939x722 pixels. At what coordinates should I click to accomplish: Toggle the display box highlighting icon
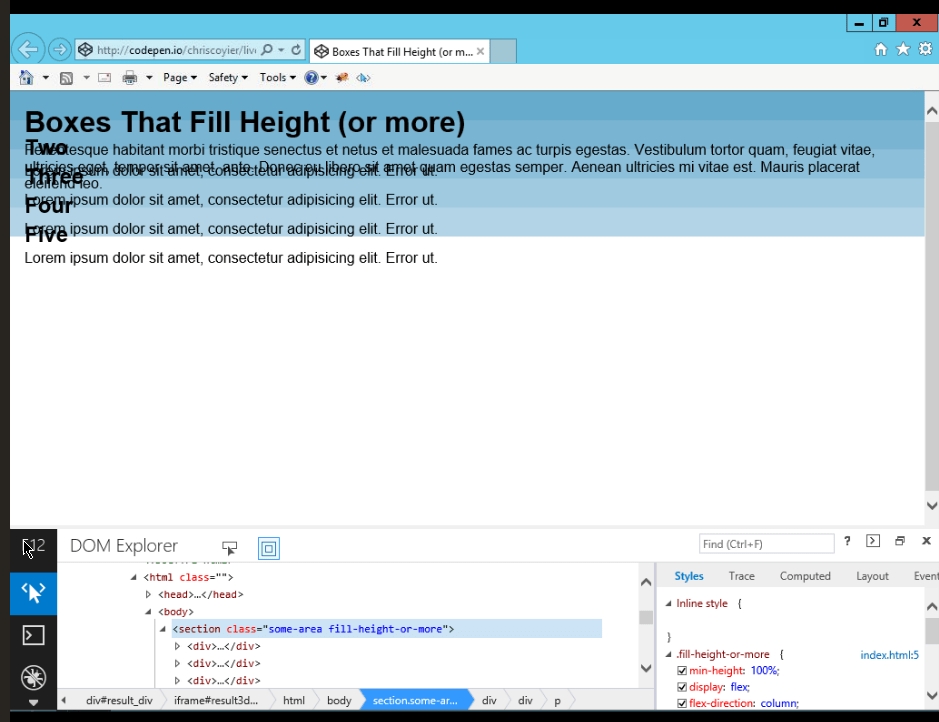pyautogui.click(x=268, y=547)
